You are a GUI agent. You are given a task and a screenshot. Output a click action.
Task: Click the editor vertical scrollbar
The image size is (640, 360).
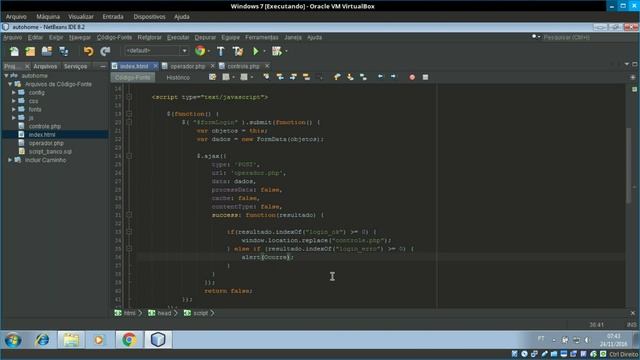click(x=629, y=165)
